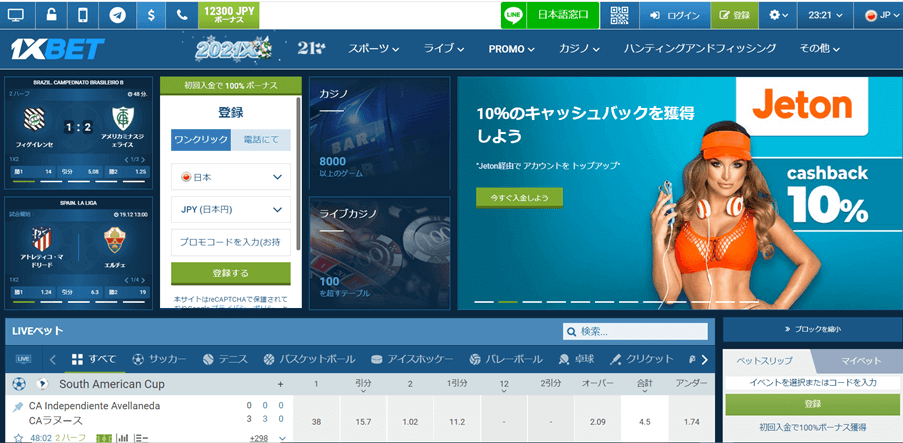Open the 23:21 time dropdown

pyautogui.click(x=825, y=16)
